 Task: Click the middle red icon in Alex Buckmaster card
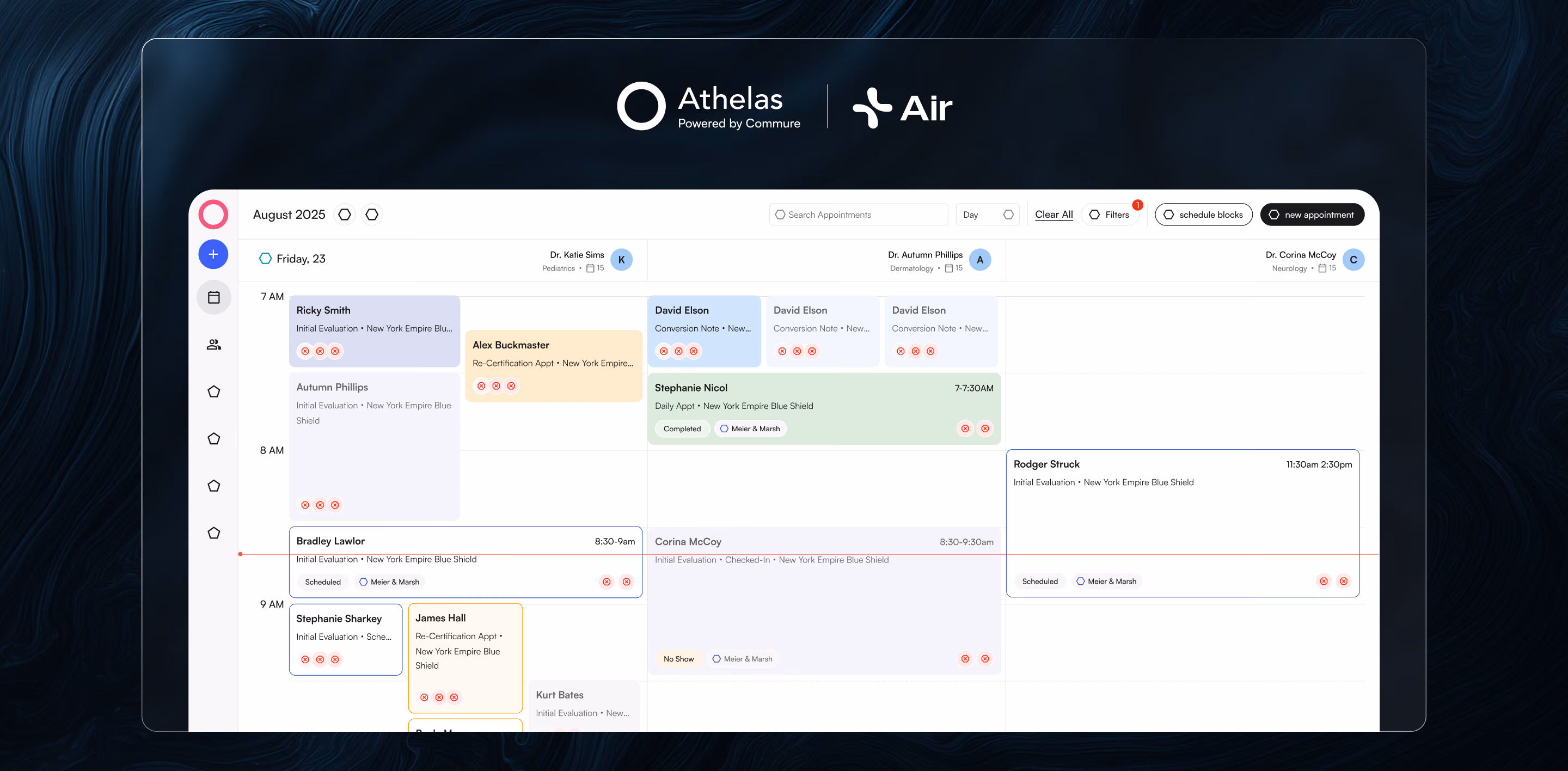[496, 386]
